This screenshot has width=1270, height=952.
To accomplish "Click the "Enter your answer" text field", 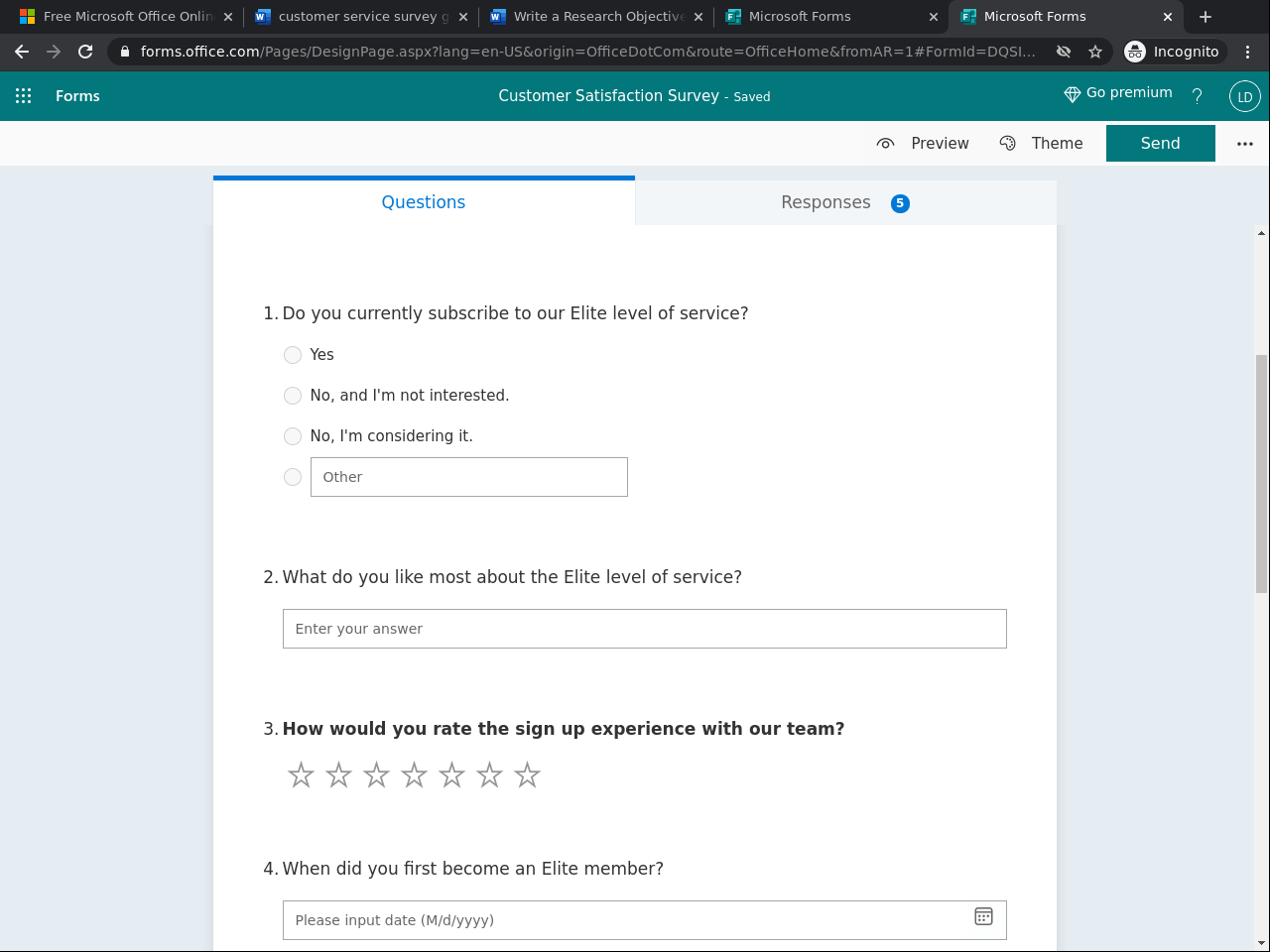I will [644, 628].
